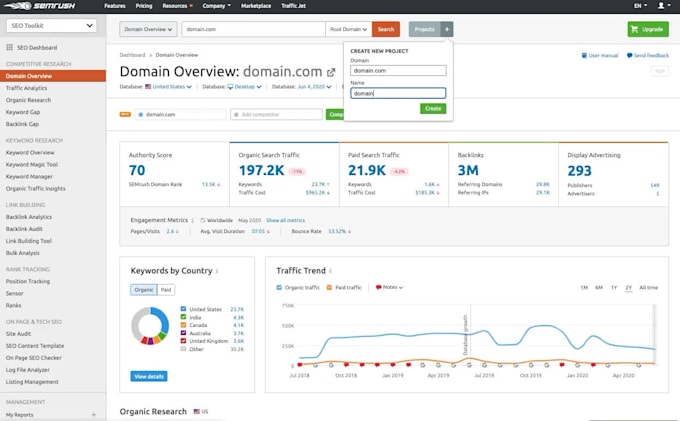Screen dimensions: 680x421
Task: Open the Domain Overview search type dropdown
Action: coord(148,29)
